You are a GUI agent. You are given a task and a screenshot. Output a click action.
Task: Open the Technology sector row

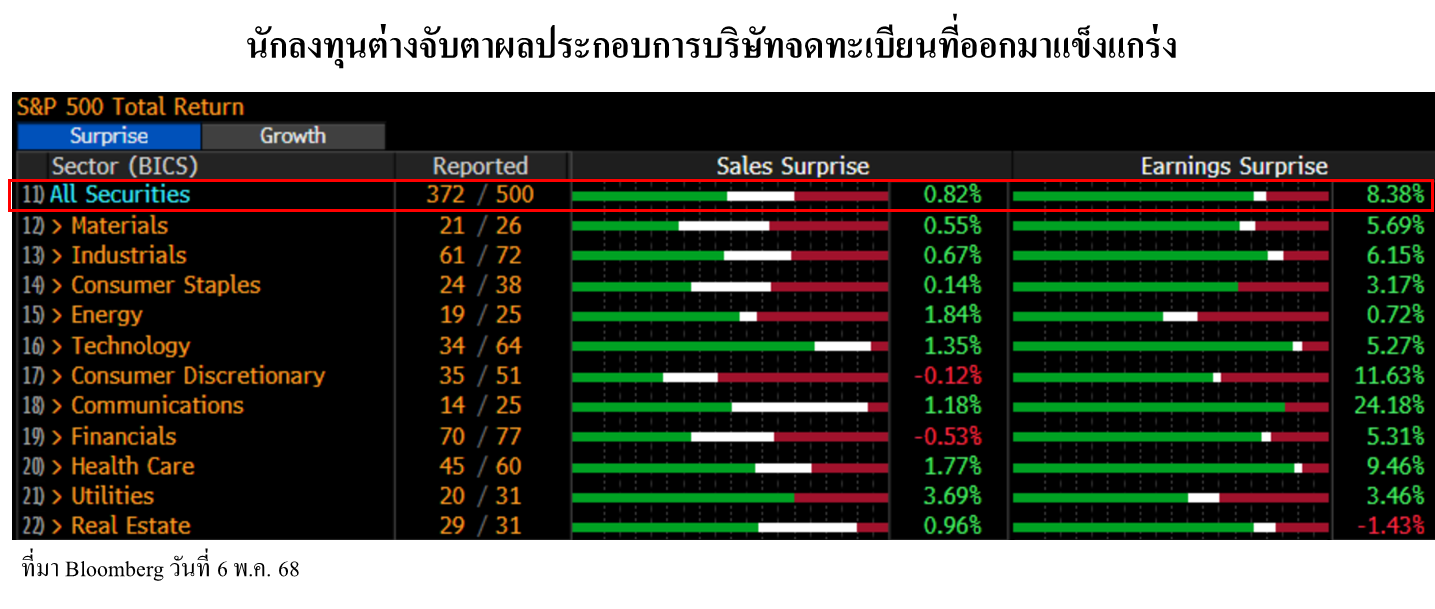click(130, 346)
